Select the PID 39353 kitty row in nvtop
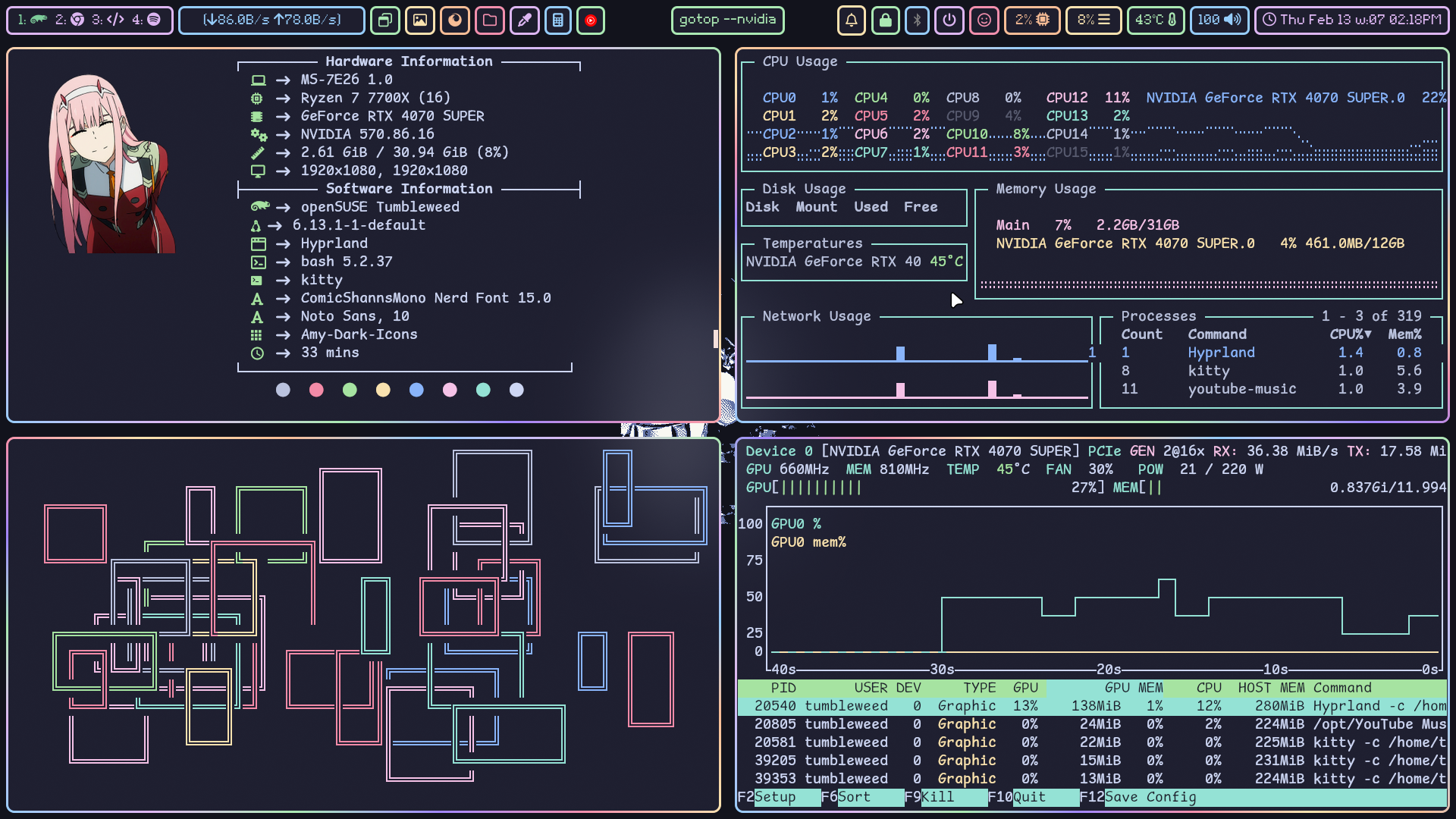 (1092, 779)
